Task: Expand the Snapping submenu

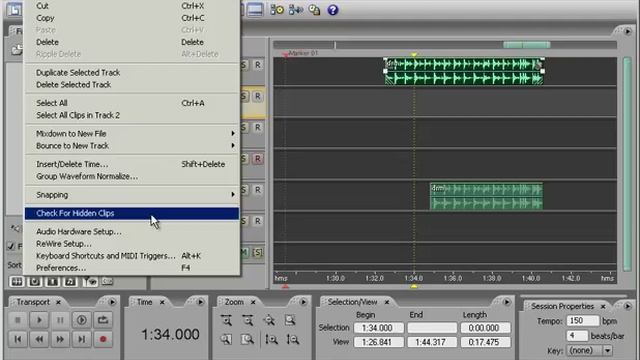Action: [132, 195]
